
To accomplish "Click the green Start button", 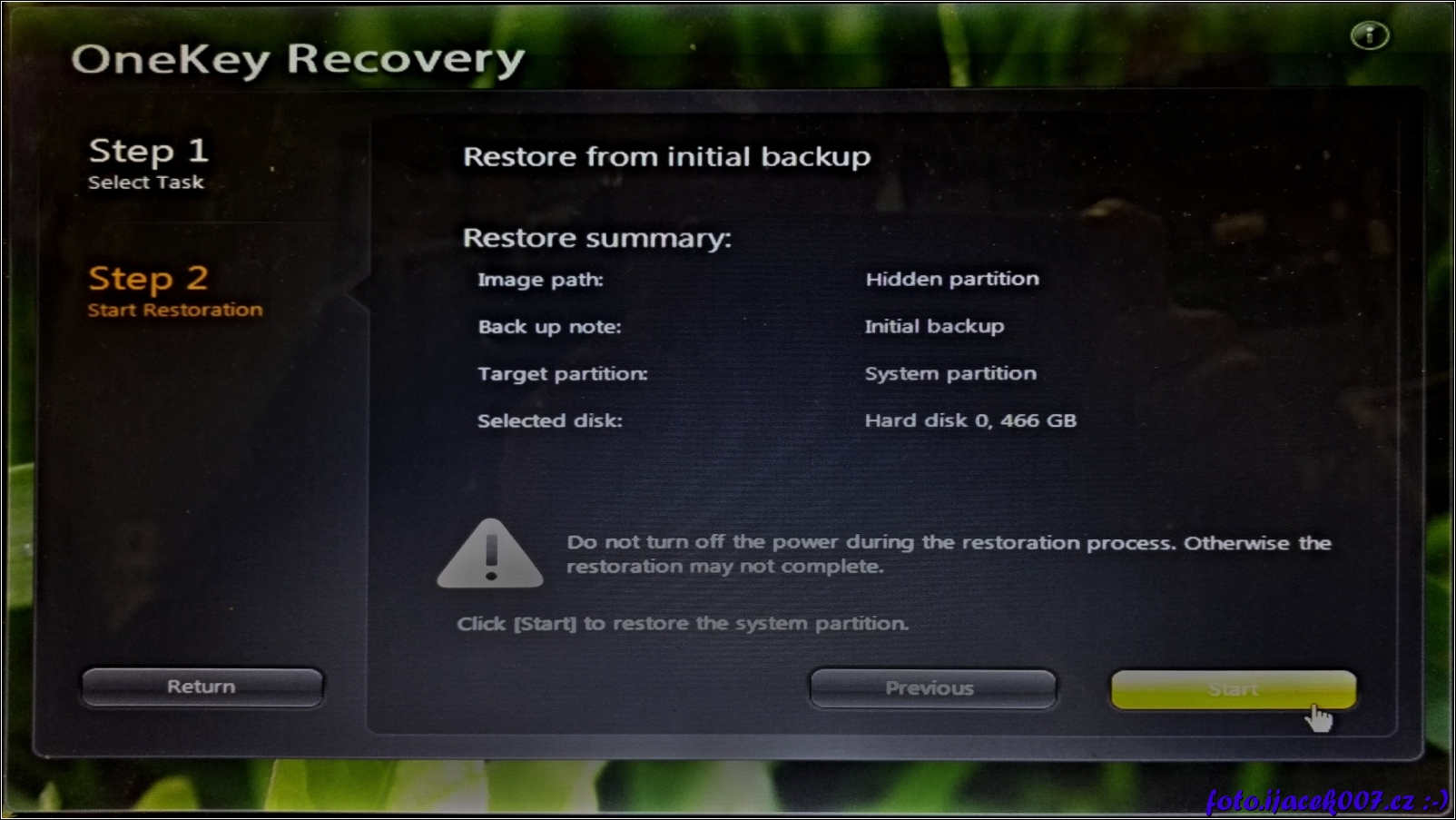I will [x=1234, y=689].
